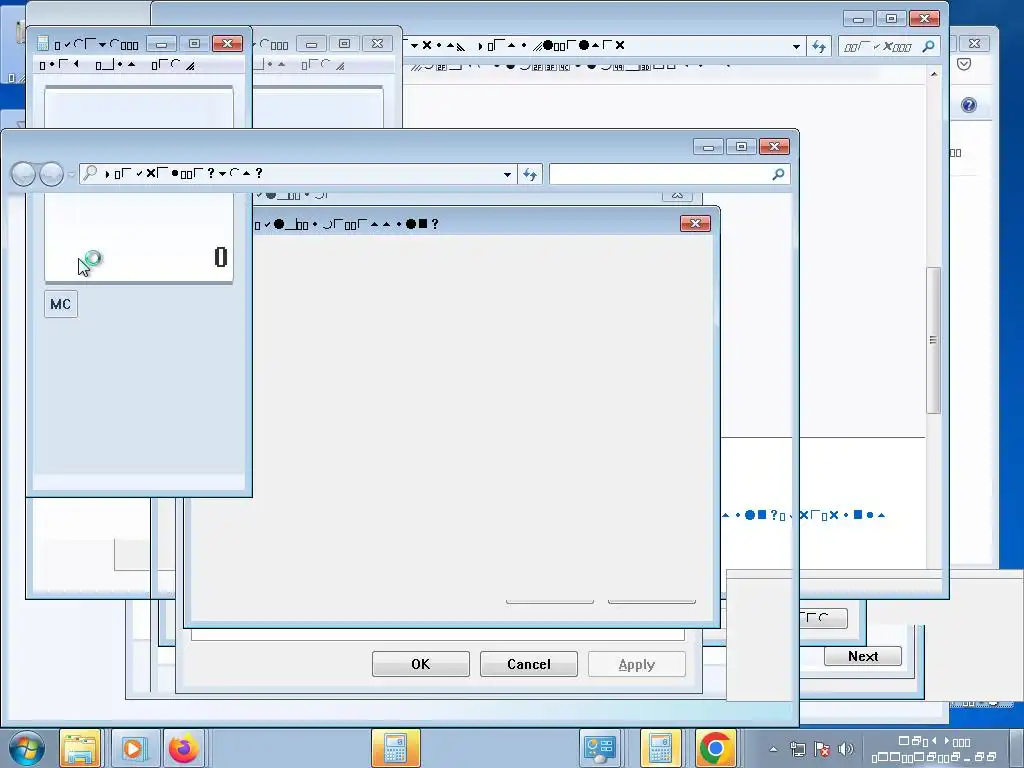Click the blue link in back Explorer window
This screenshot has width=1024, height=768.
(x=803, y=515)
